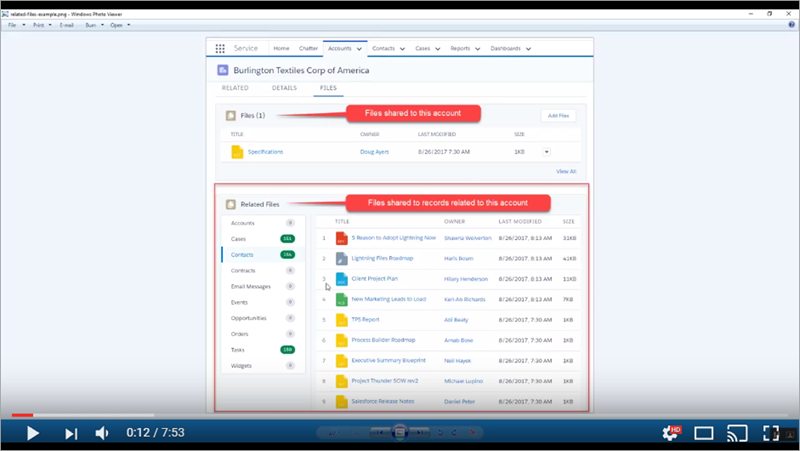Click the Executive Summary Blueprint file icon
The image size is (800, 451).
341,361
